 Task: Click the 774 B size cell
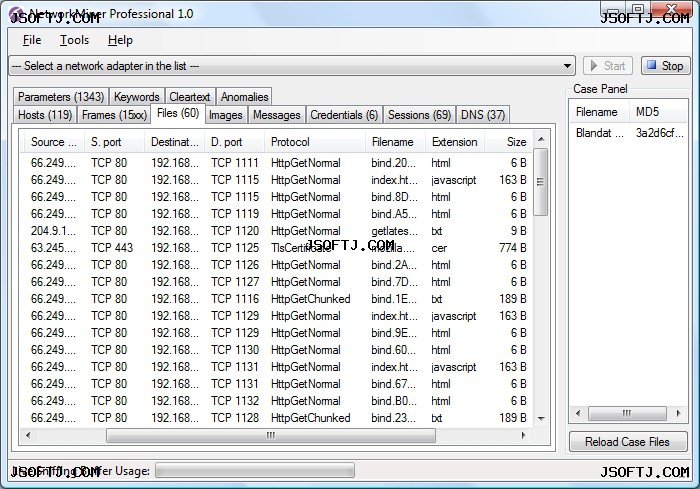(512, 248)
